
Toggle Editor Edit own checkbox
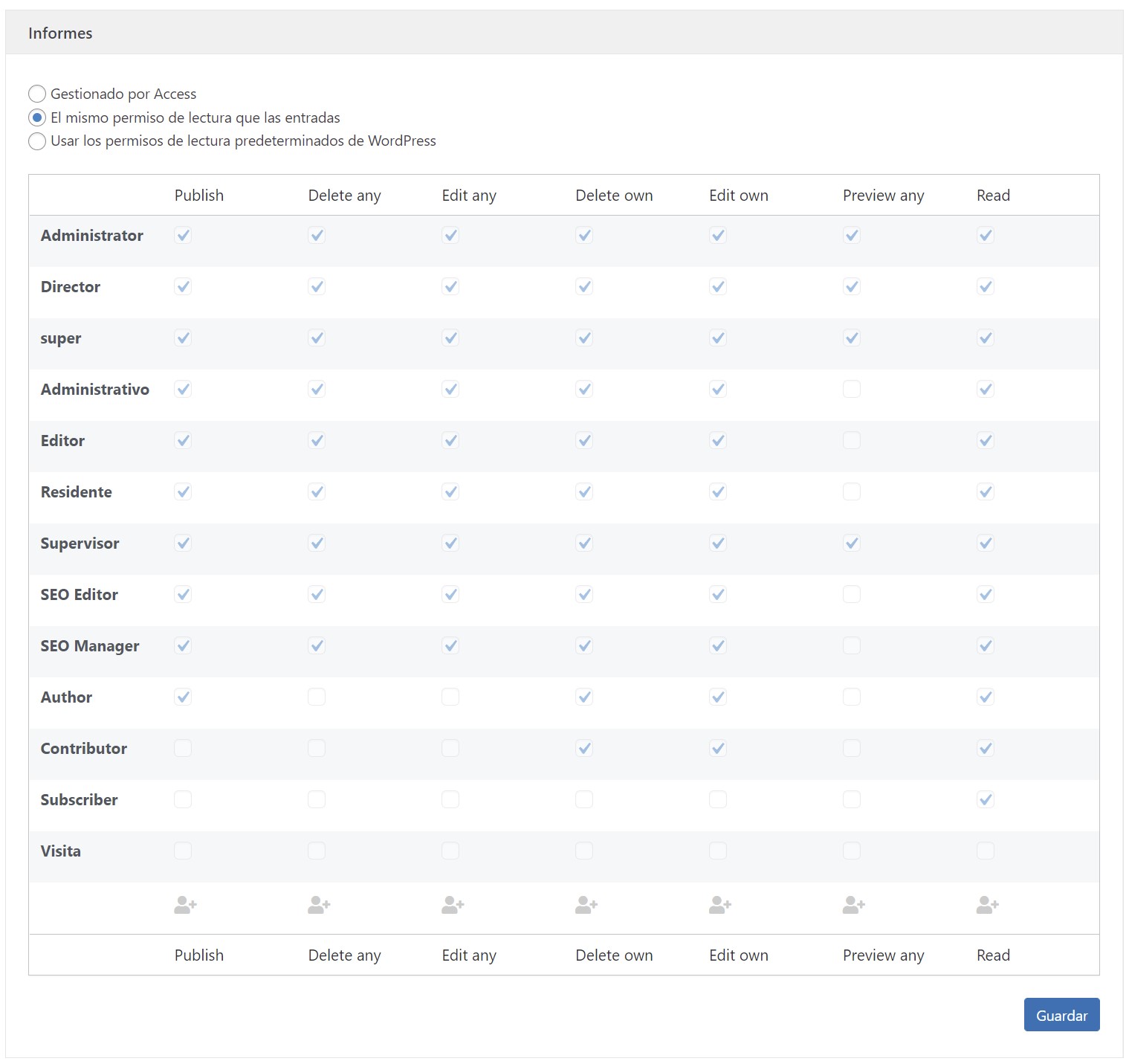[x=718, y=440]
